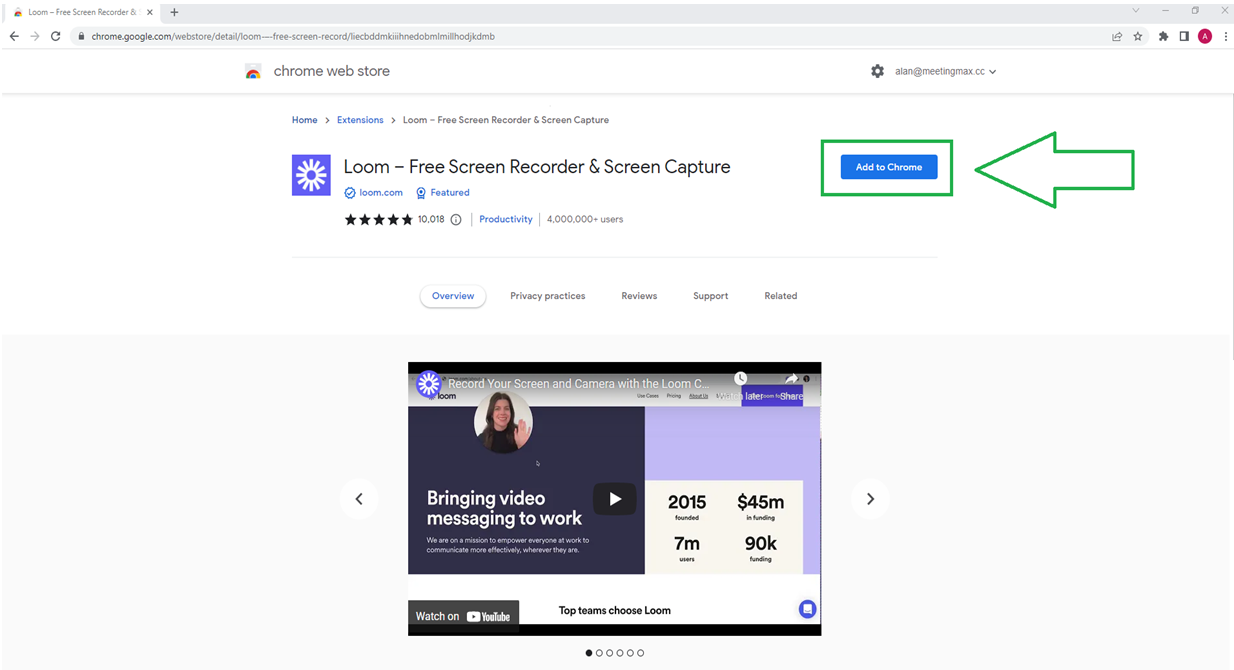This screenshot has width=1234, height=670.
Task: Click the Loom channel logo in video
Action: [x=429, y=384]
